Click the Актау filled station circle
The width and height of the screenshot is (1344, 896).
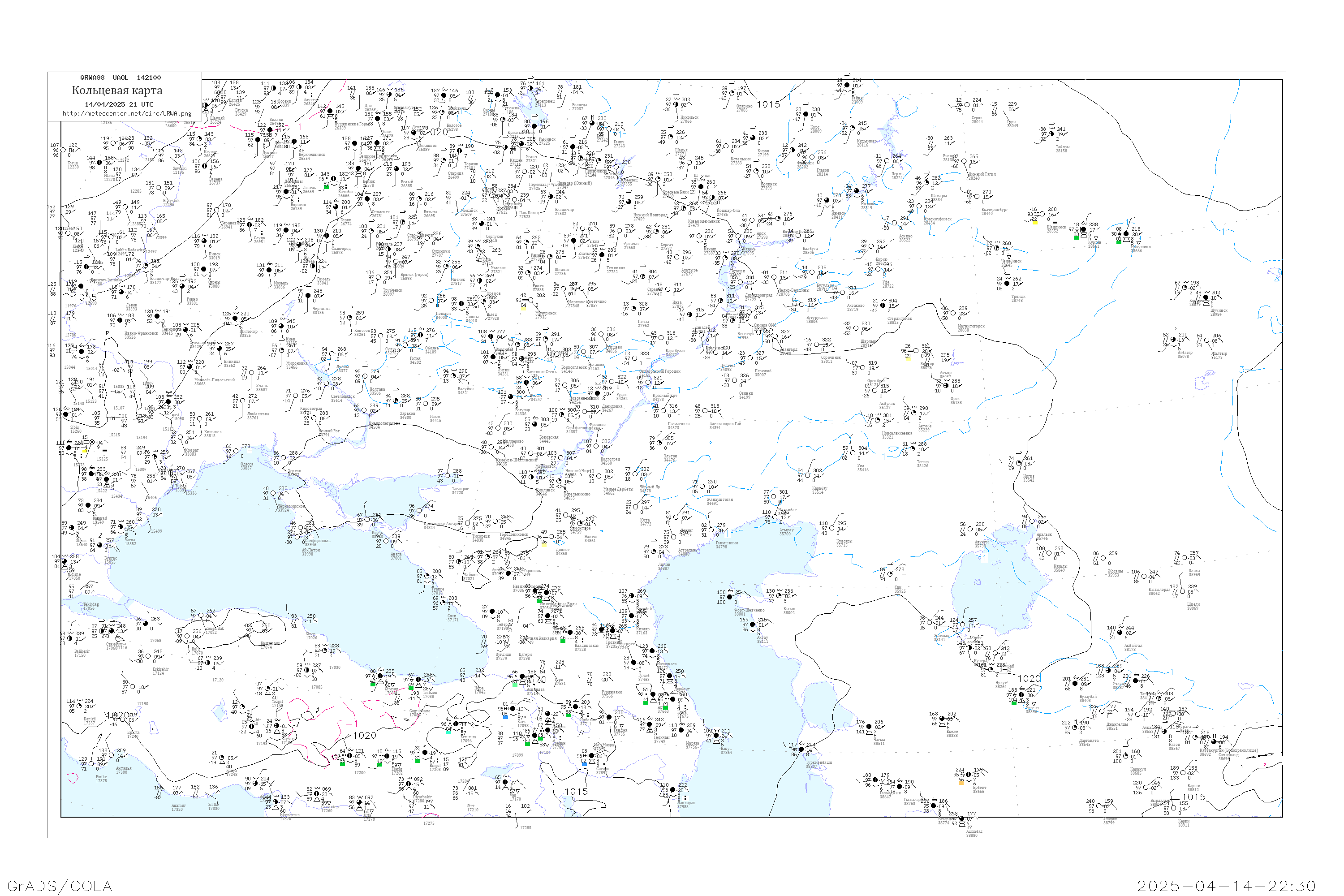(x=753, y=625)
